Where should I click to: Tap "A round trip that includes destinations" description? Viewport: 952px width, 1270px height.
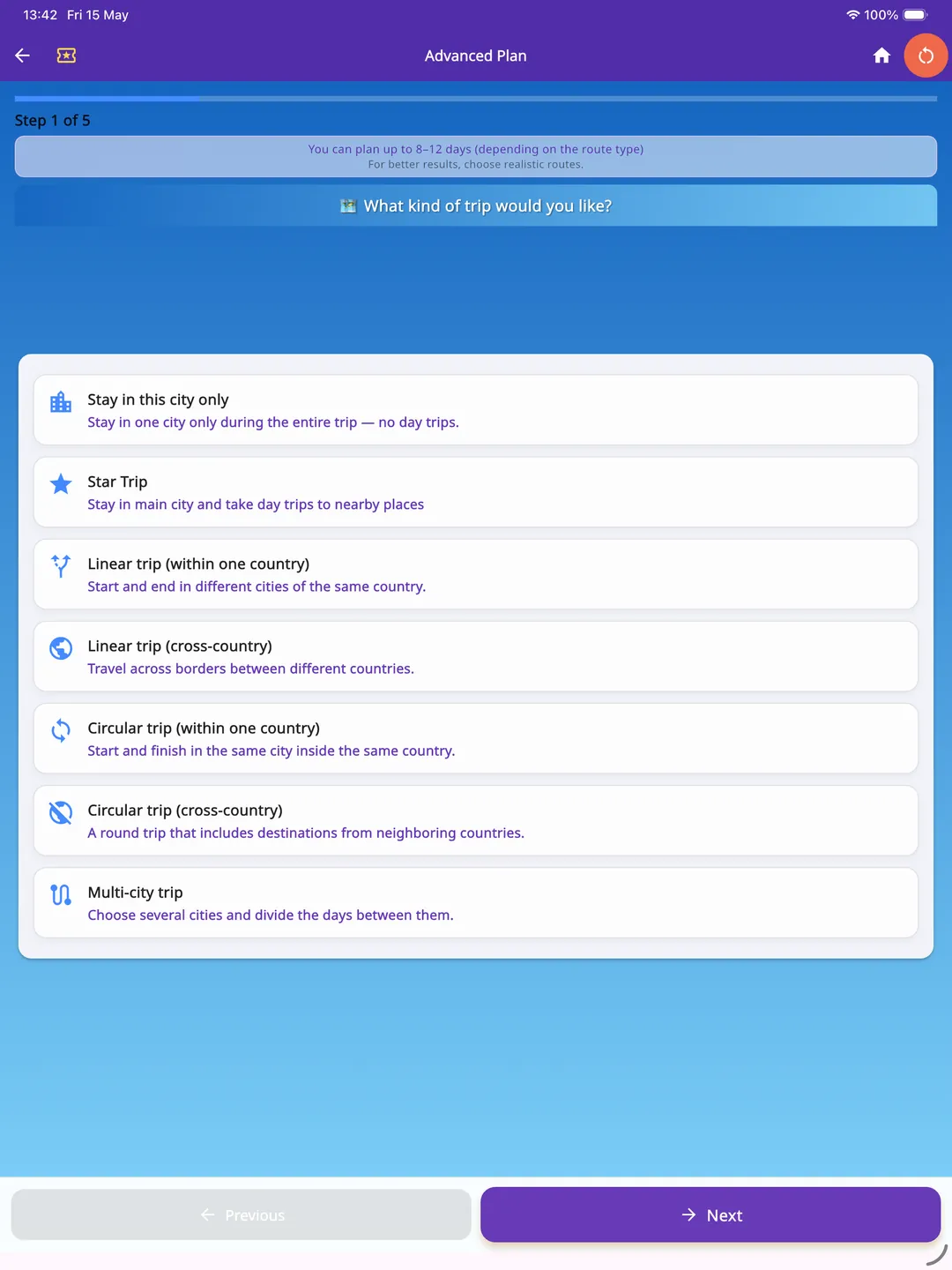tap(306, 833)
